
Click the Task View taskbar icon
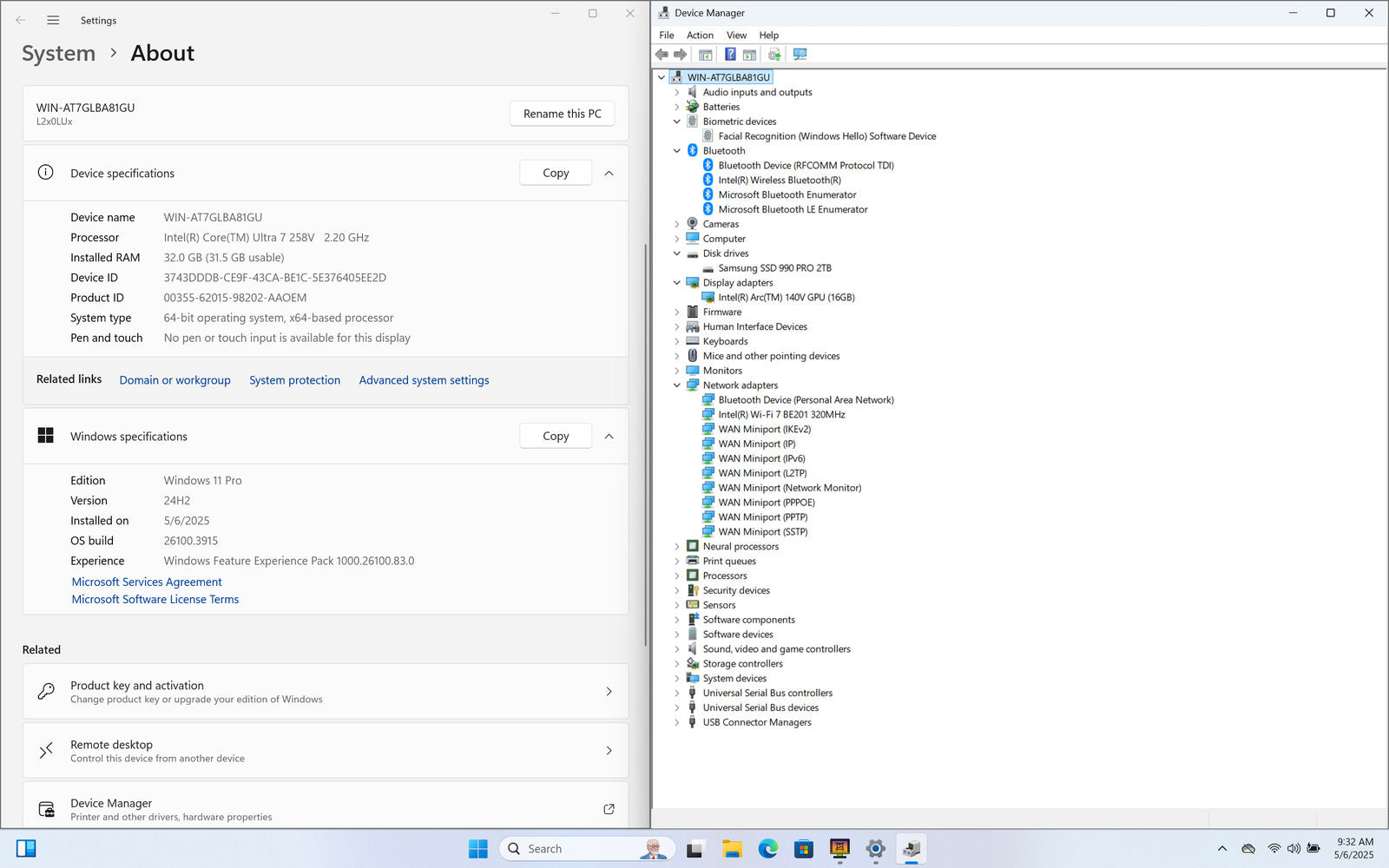(x=695, y=849)
